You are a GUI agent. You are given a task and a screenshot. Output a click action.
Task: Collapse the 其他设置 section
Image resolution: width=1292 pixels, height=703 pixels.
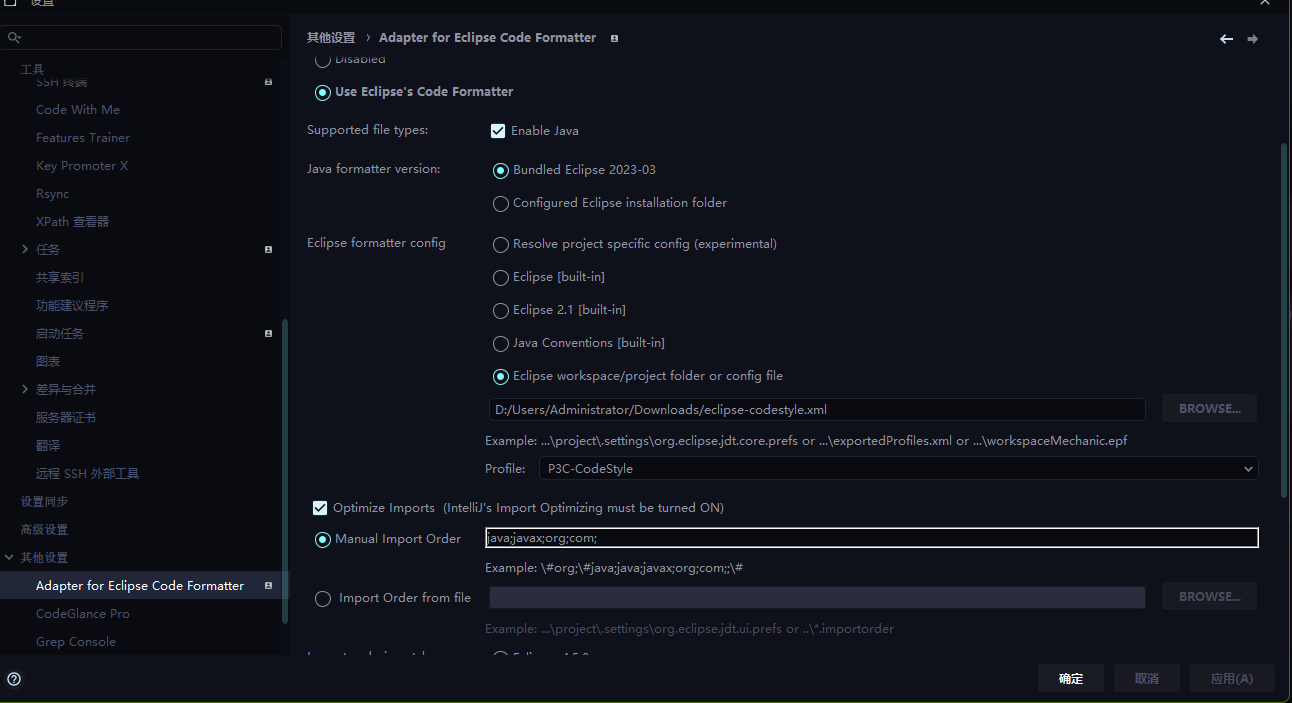(x=9, y=557)
